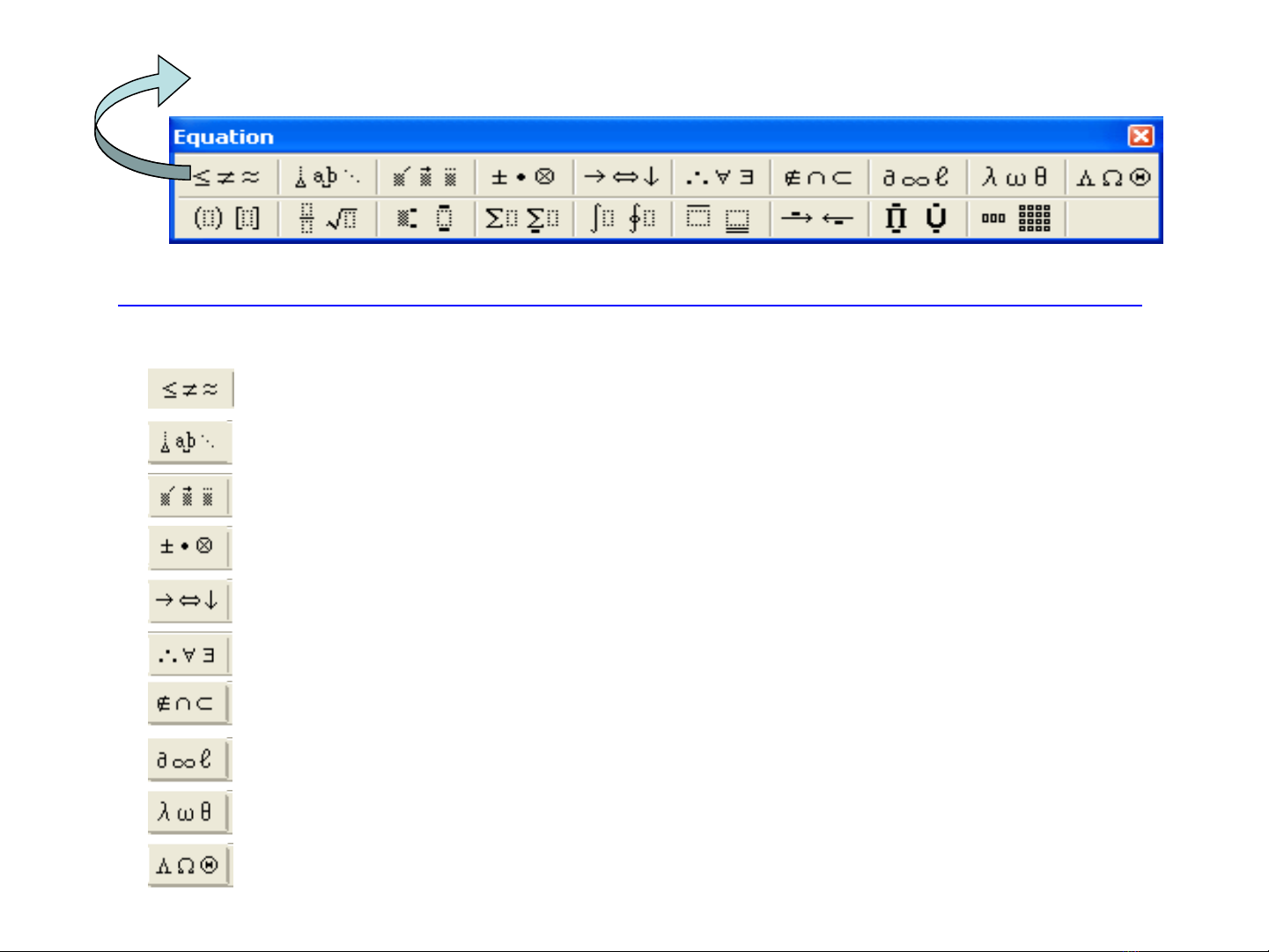Select the fence templates (parentheses and brackets)

(x=226, y=218)
